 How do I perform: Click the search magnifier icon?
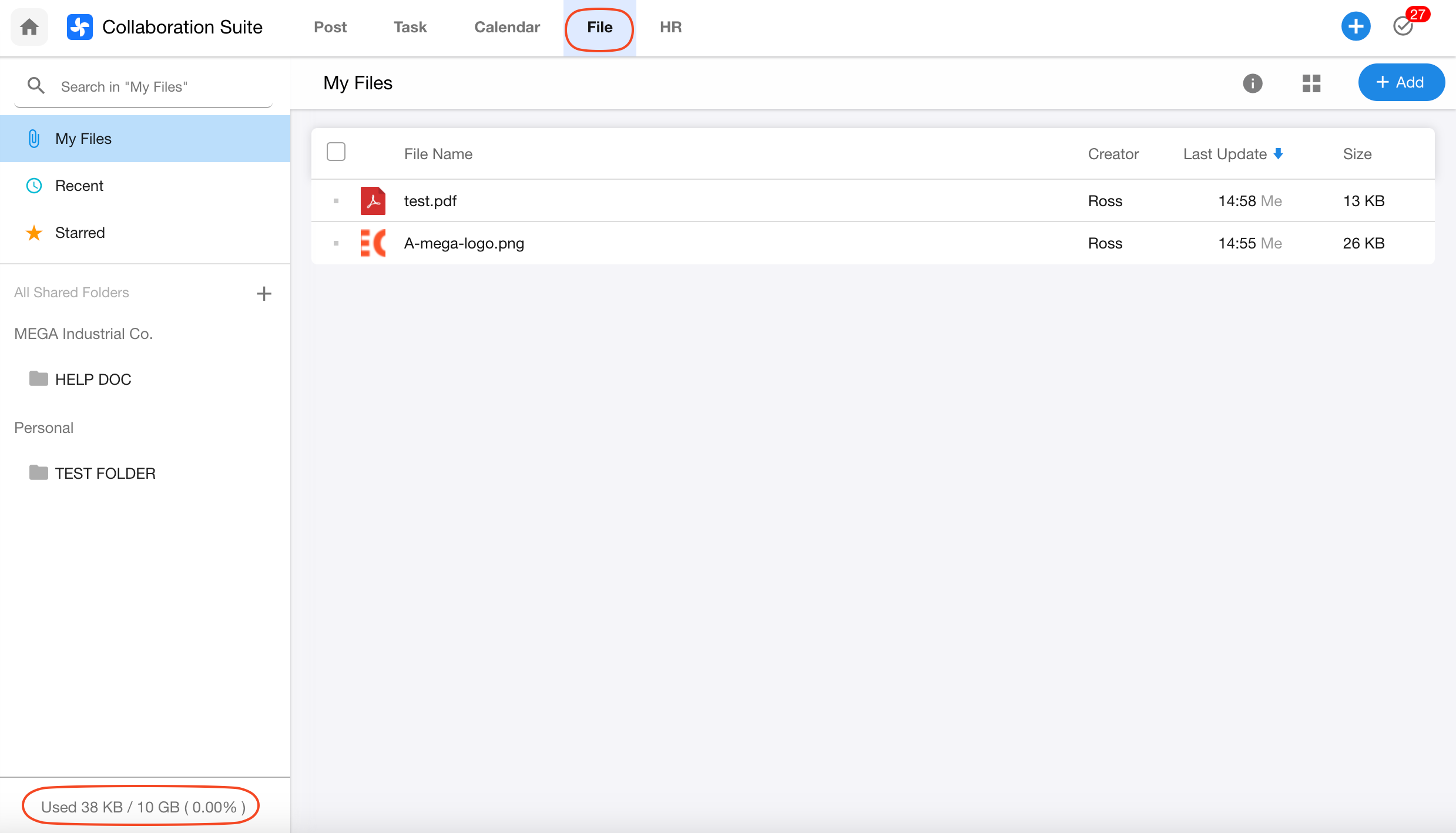tap(36, 86)
